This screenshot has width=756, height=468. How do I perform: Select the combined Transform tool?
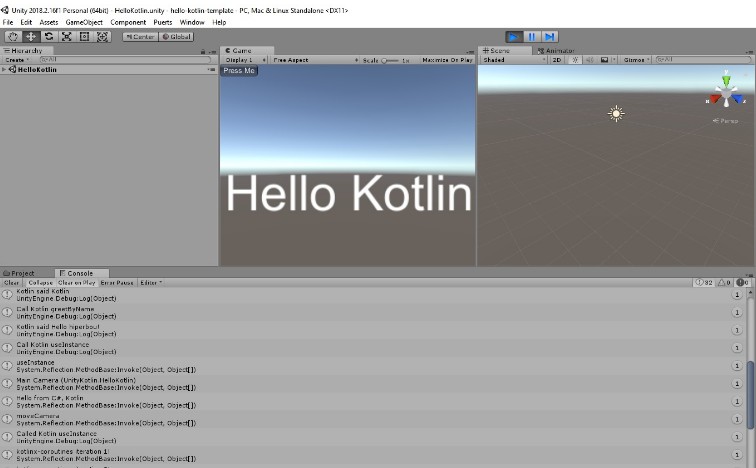coord(102,37)
